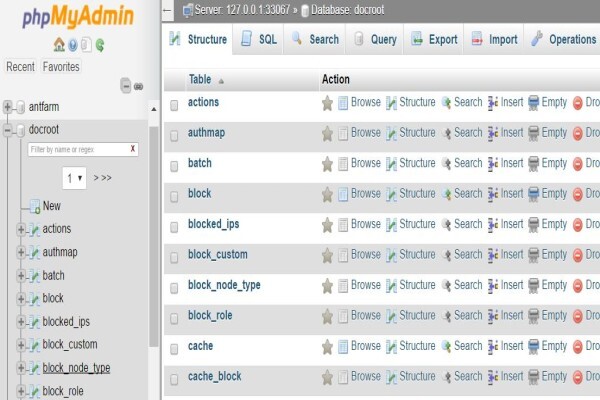The image size is (600, 400).
Task: Check the block_custom table checkbox
Action: [174, 258]
